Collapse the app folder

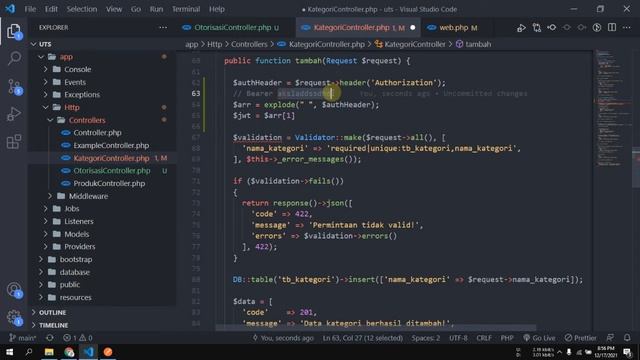point(41,57)
